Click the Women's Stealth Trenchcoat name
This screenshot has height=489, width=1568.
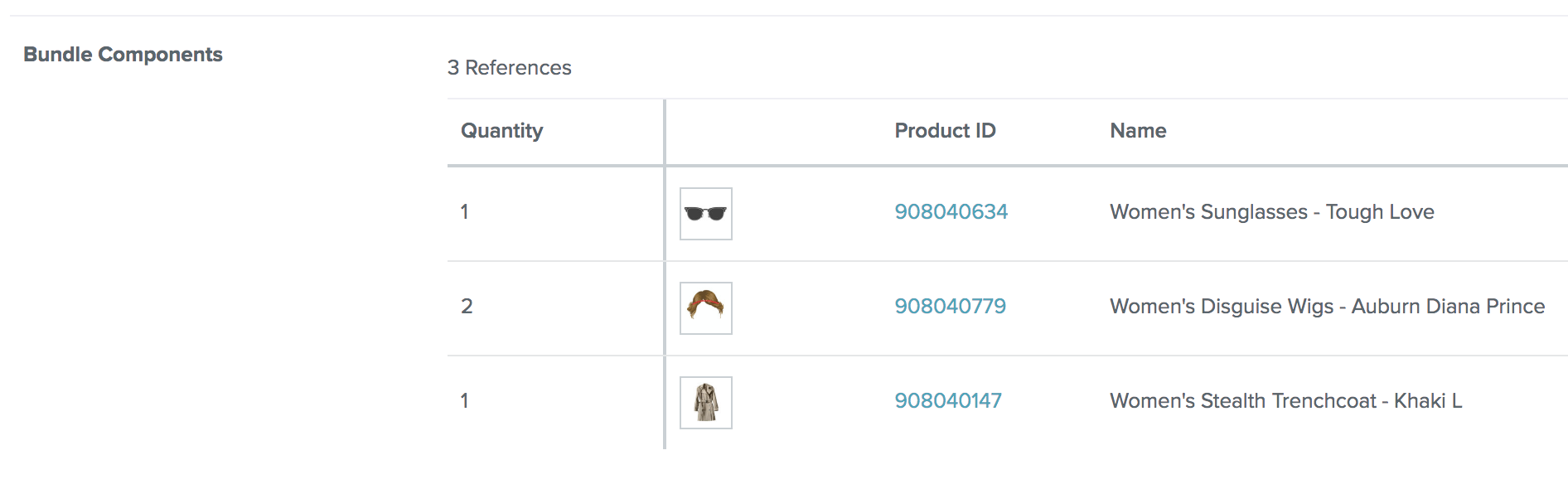pos(1285,401)
